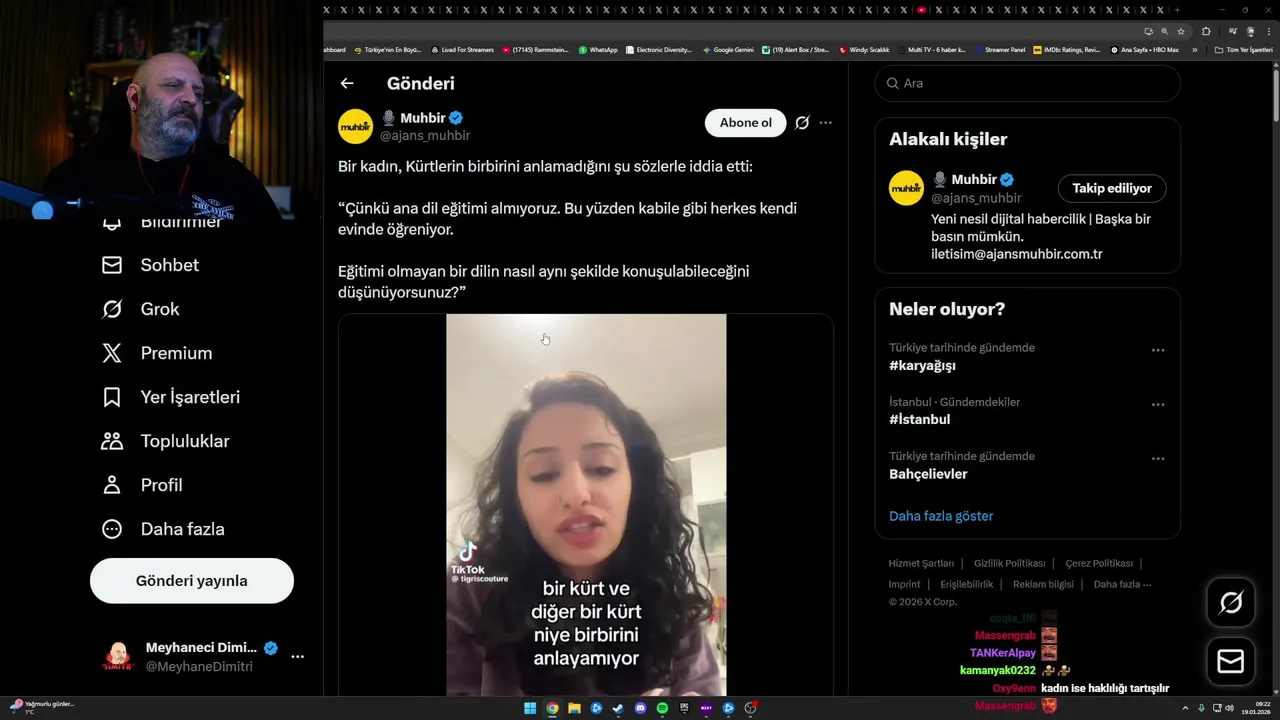Click the Abone ol button
1280x720 pixels.
(x=746, y=123)
